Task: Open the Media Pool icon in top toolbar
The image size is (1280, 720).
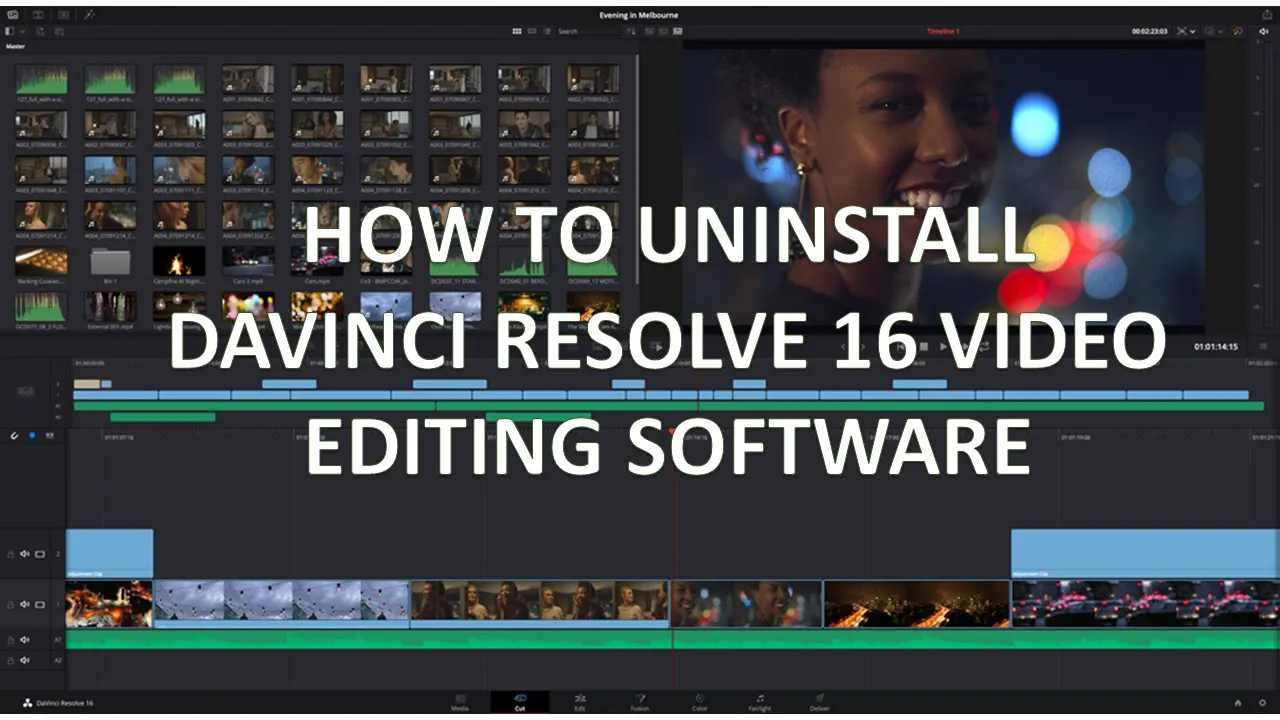Action: [13, 15]
